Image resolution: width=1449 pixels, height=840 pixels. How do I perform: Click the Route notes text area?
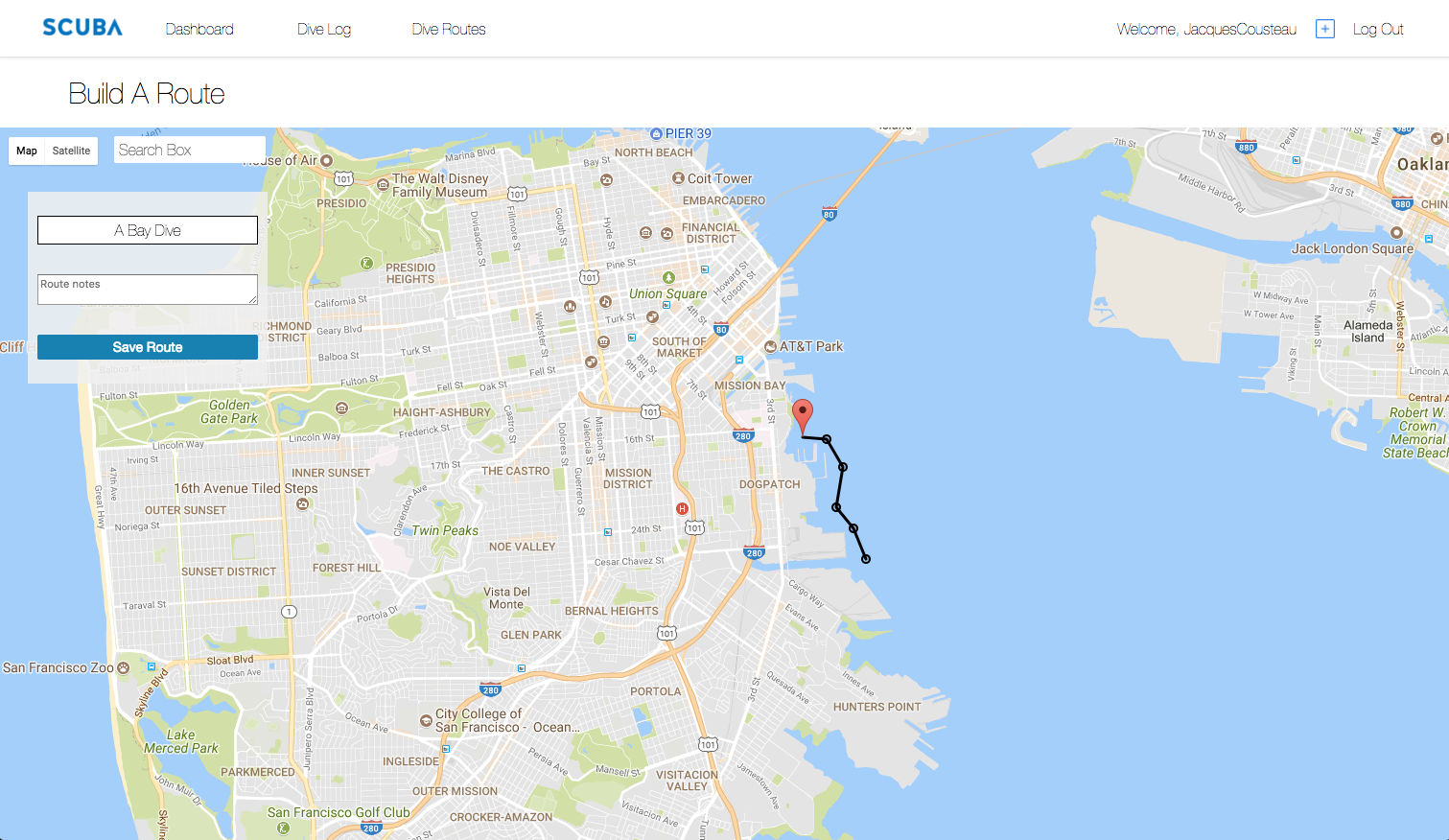pos(148,290)
